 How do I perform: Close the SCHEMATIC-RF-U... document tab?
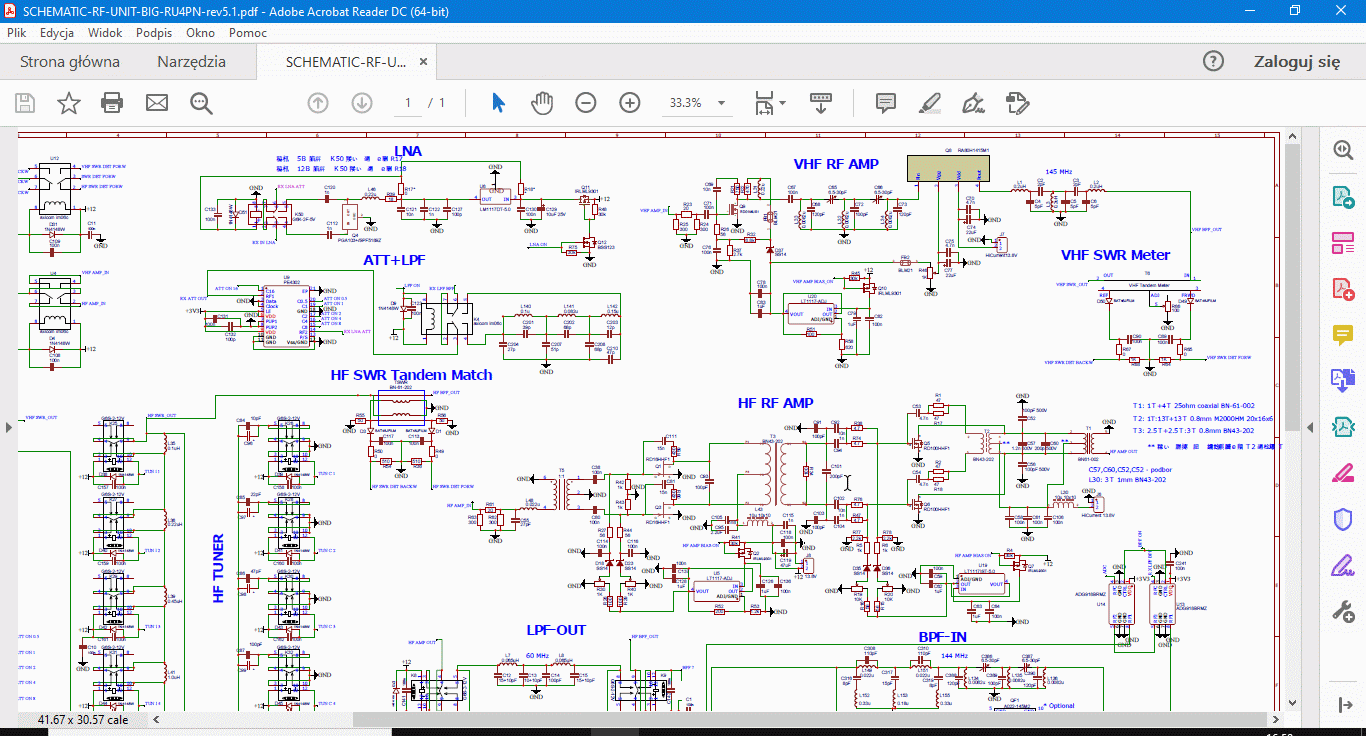[x=423, y=62]
